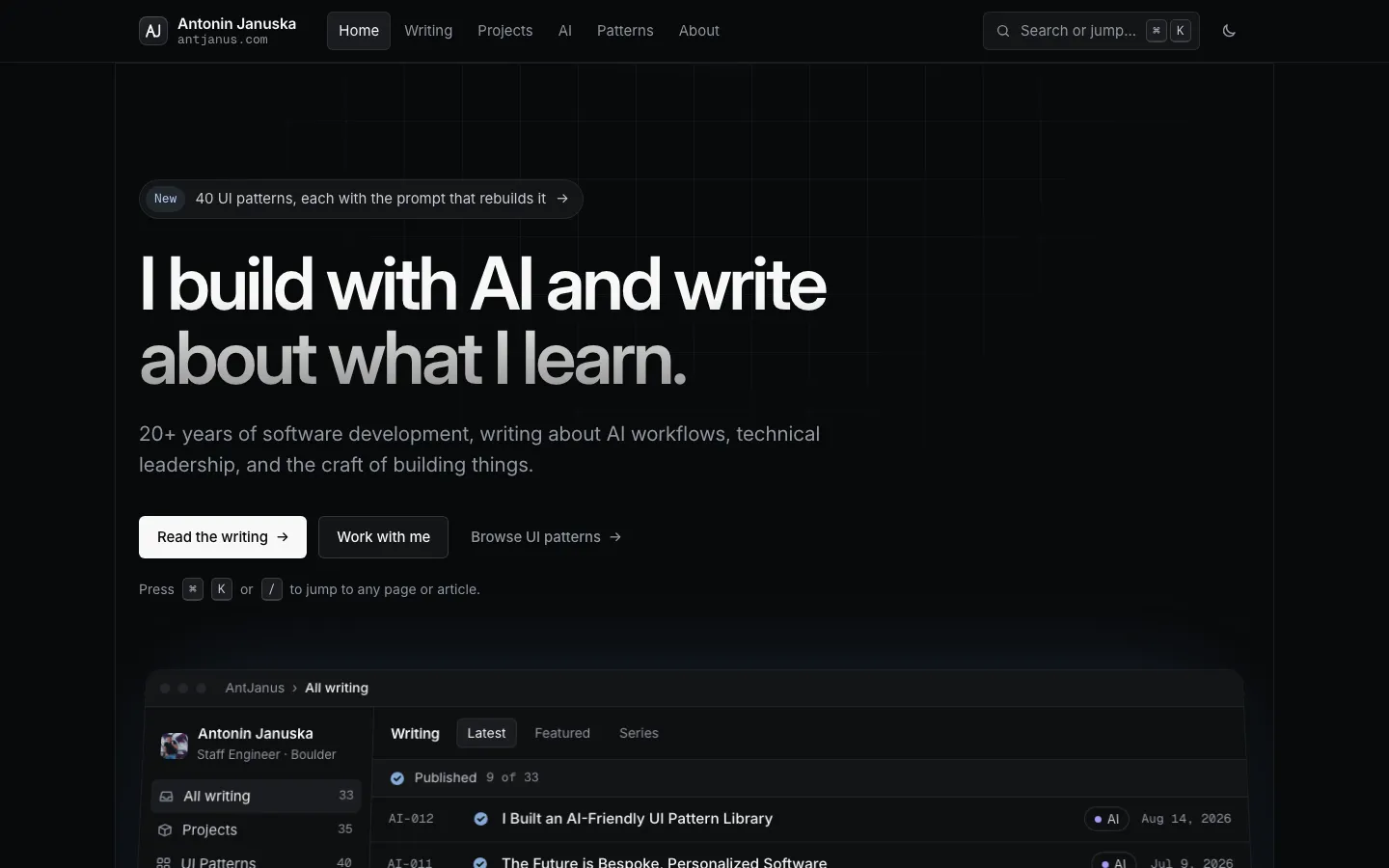Select Projects in the preview sidebar
Screen dimensions: 1389x868
point(257,830)
